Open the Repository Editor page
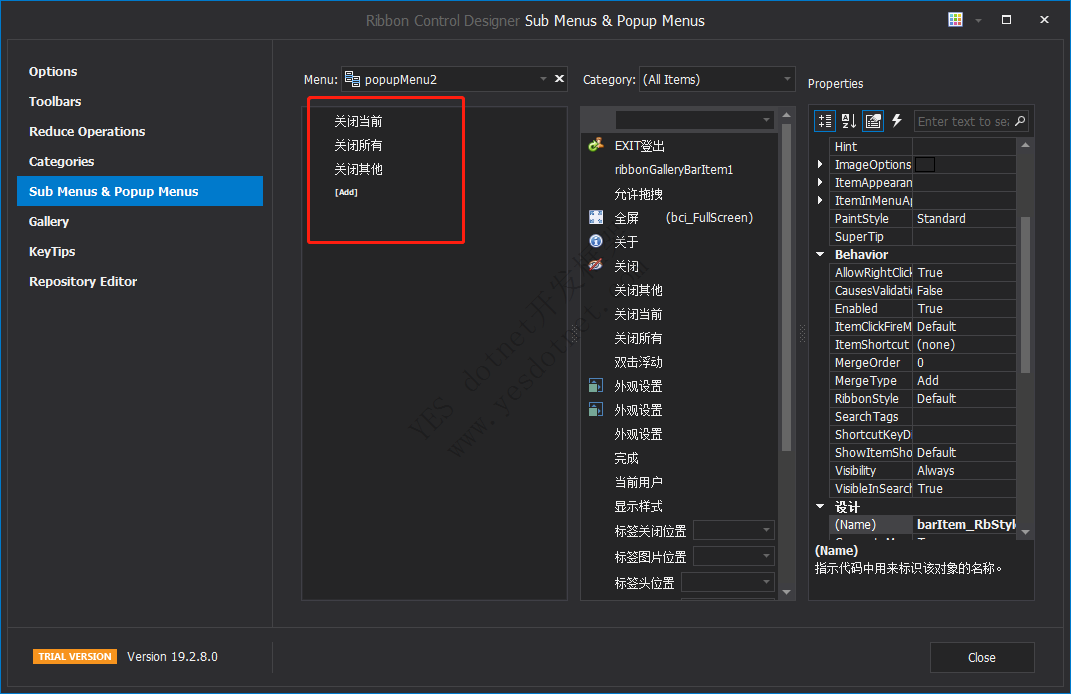The width and height of the screenshot is (1071, 694). (83, 281)
